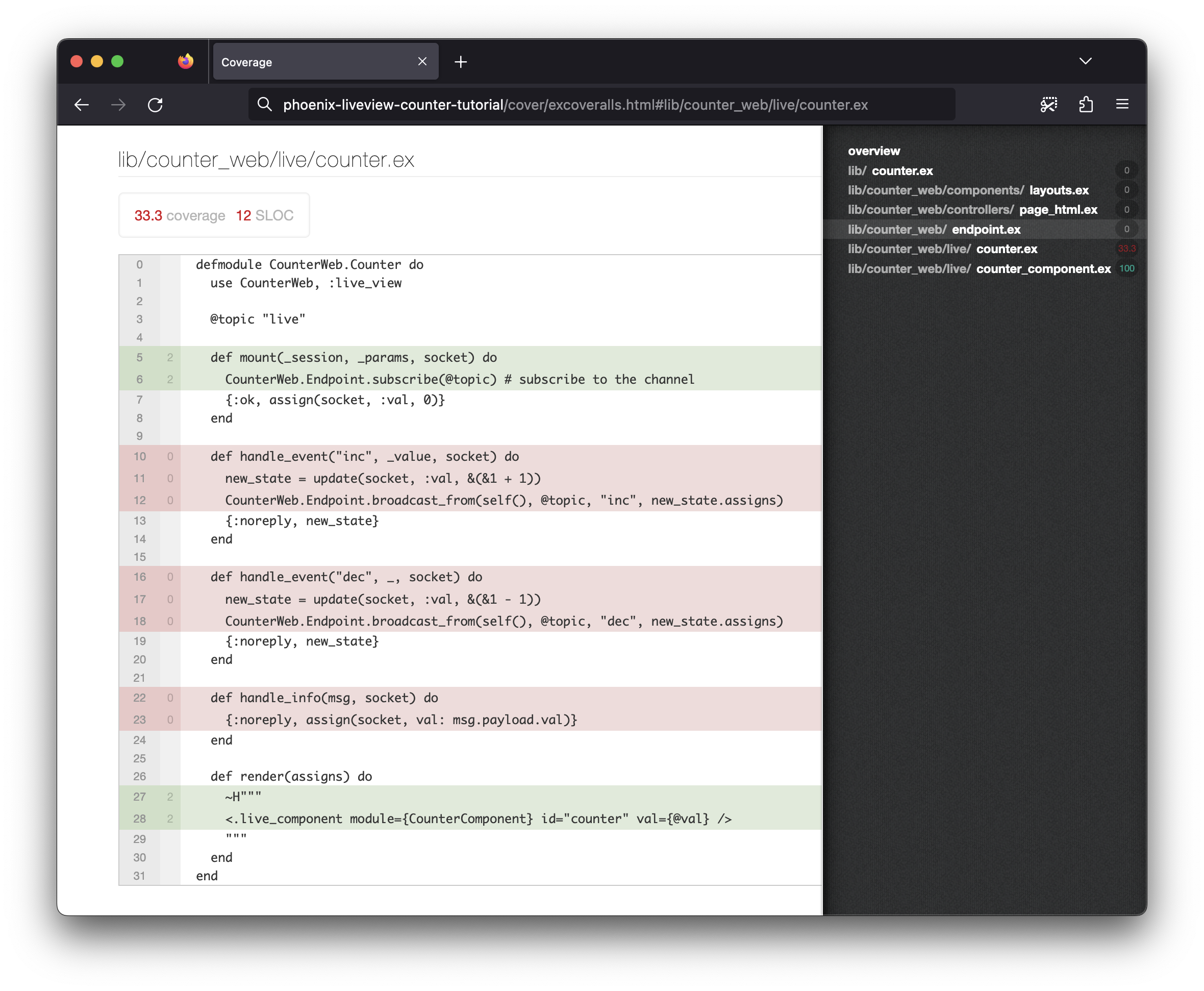Click the hit count for line 12

point(170,500)
